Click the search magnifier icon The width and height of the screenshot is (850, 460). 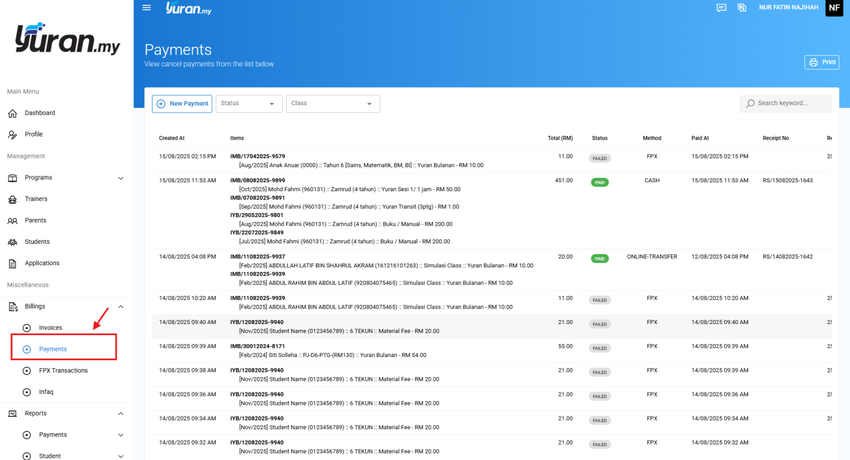click(x=750, y=103)
